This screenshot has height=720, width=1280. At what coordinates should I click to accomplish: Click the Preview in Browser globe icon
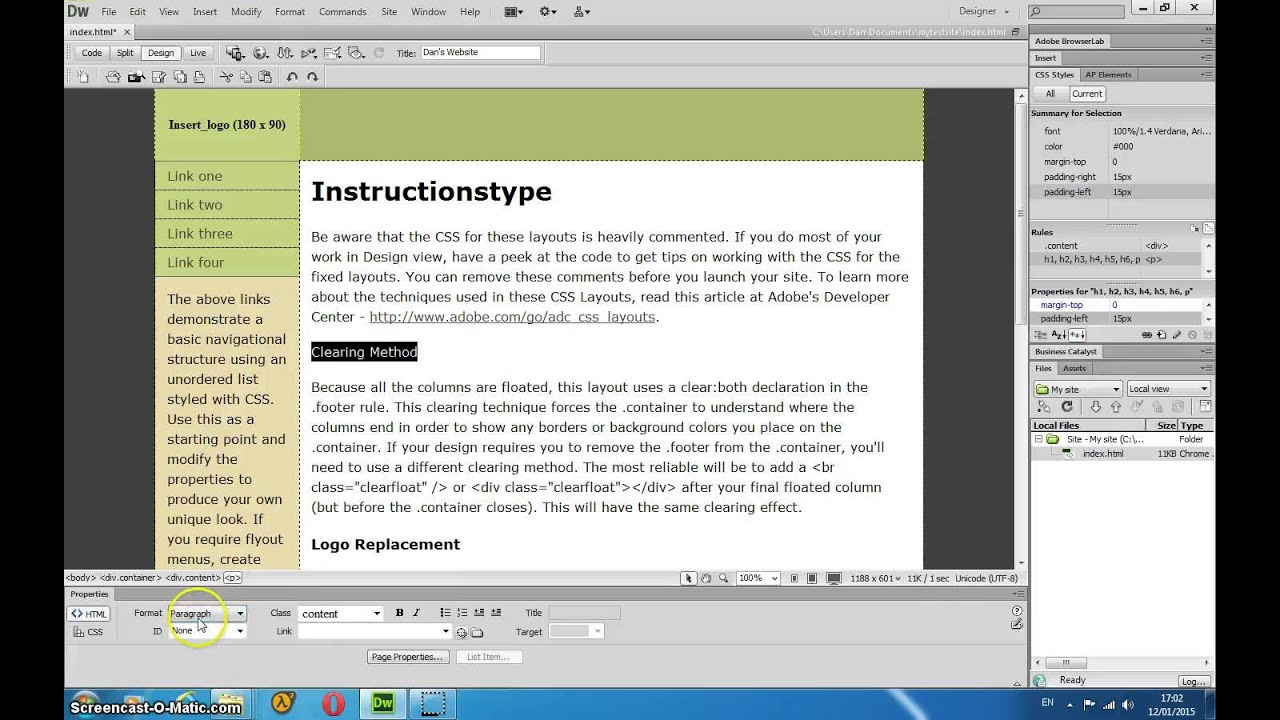pos(261,53)
